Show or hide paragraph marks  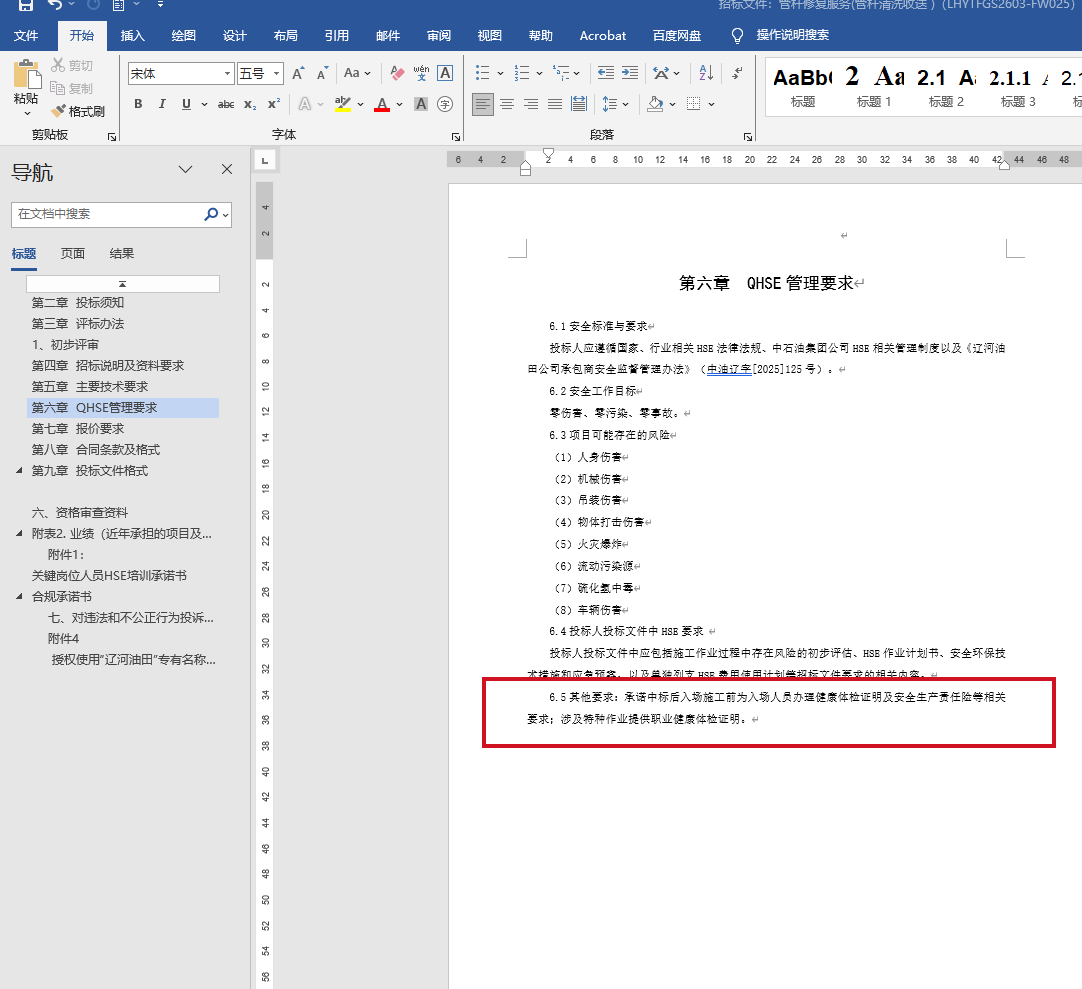[737, 73]
